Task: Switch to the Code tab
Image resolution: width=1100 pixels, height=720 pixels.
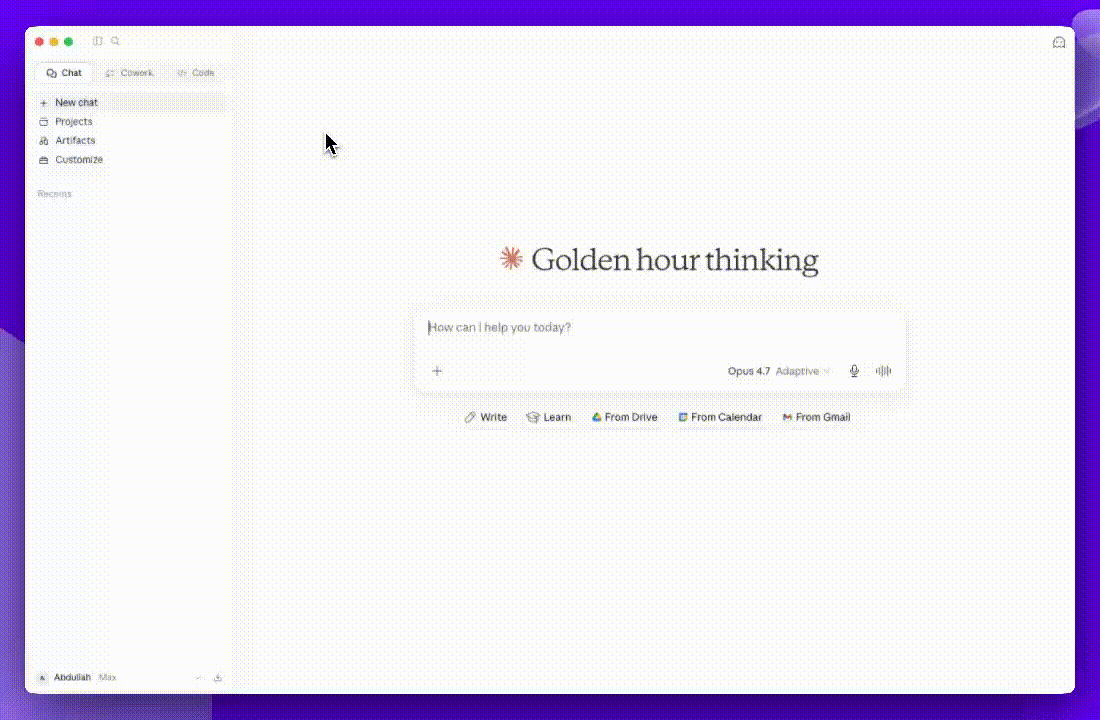Action: pos(196,73)
